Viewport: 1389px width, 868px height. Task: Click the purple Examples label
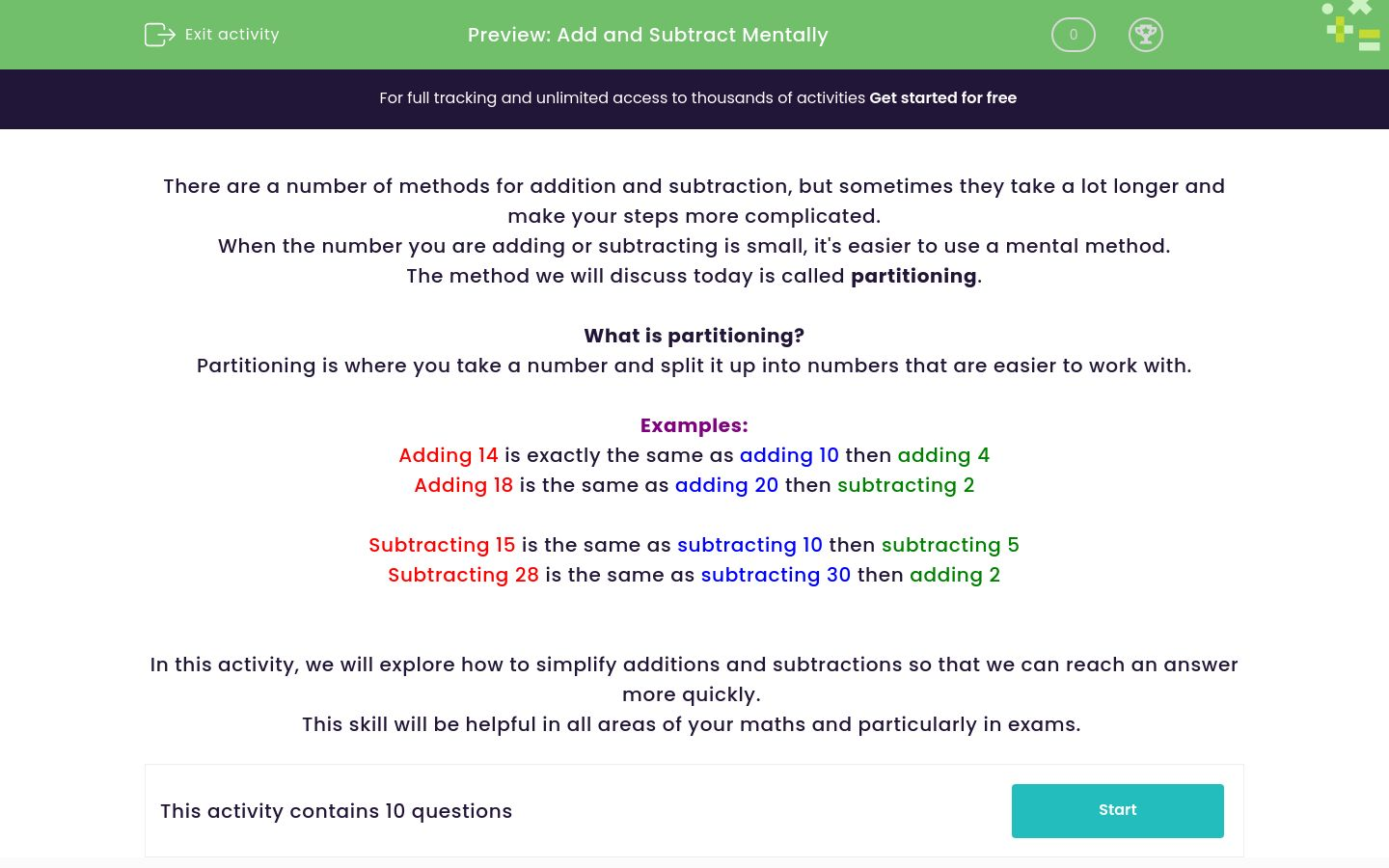point(694,425)
